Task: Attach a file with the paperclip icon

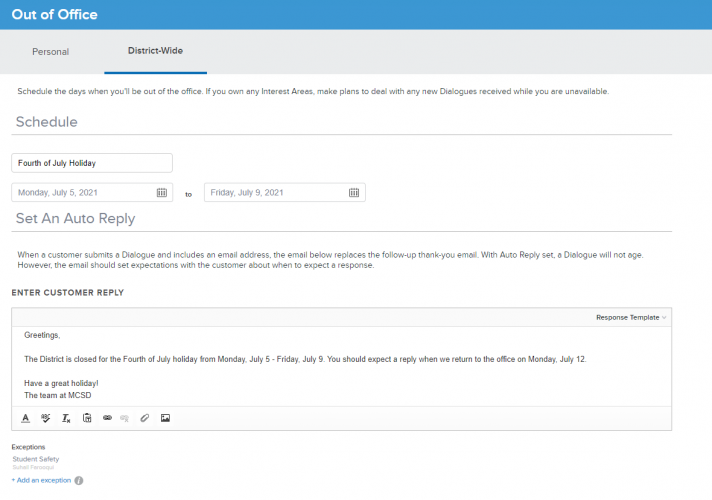Action: pyautogui.click(x=145, y=418)
